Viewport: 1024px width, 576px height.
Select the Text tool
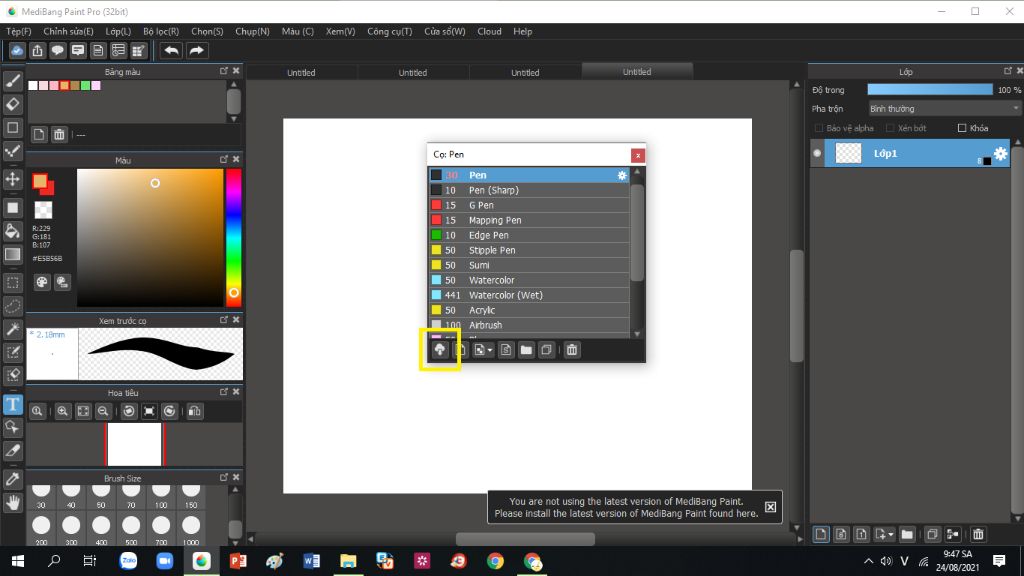(x=12, y=405)
